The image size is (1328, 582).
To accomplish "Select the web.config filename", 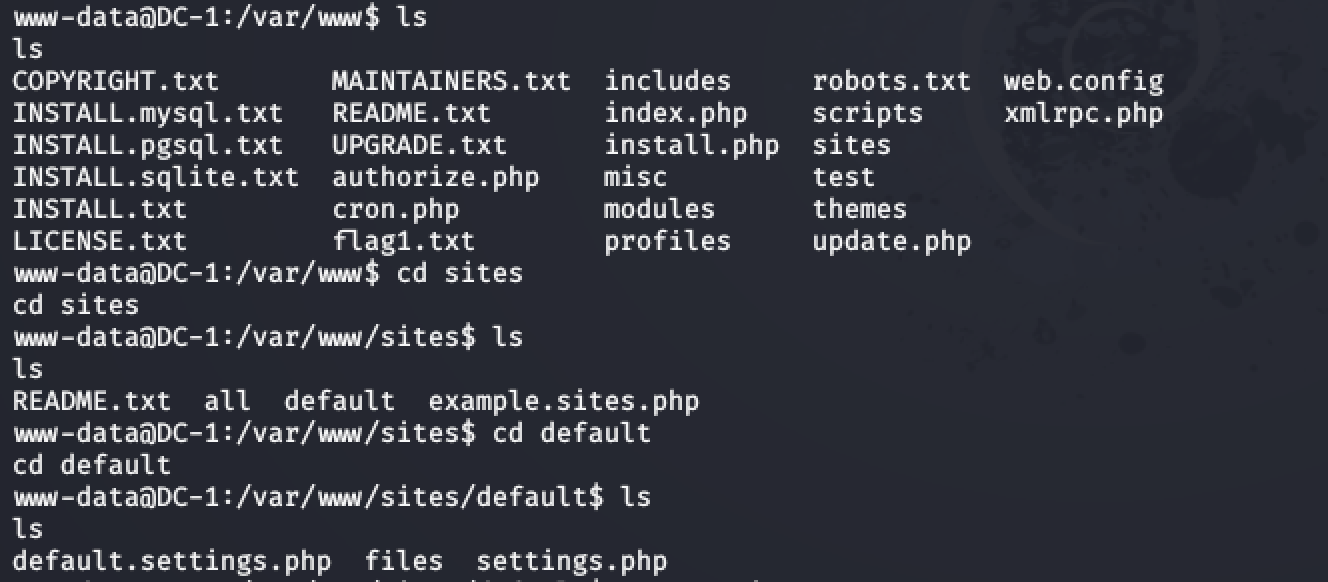I will click(1084, 81).
